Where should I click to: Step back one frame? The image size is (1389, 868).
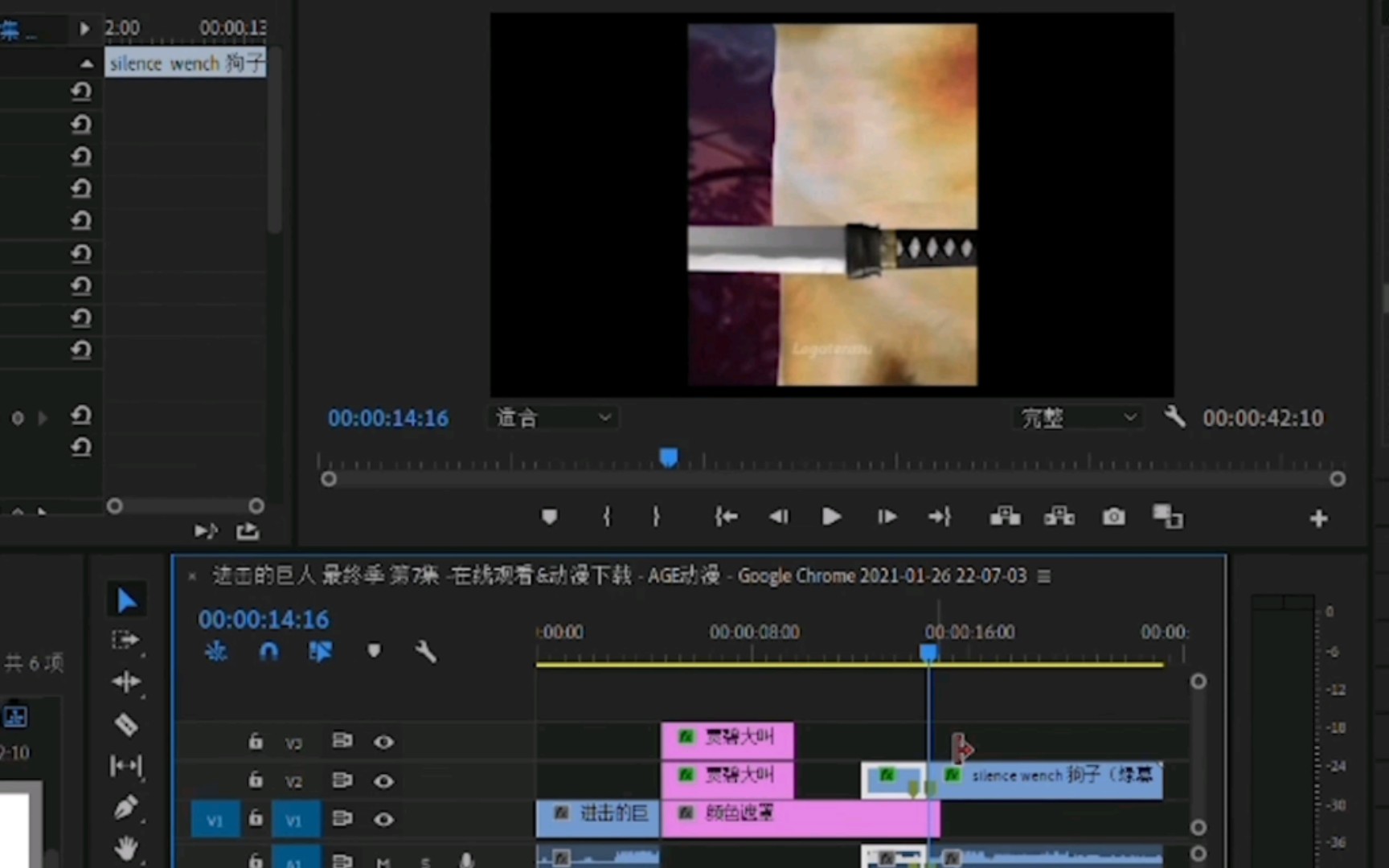[779, 517]
